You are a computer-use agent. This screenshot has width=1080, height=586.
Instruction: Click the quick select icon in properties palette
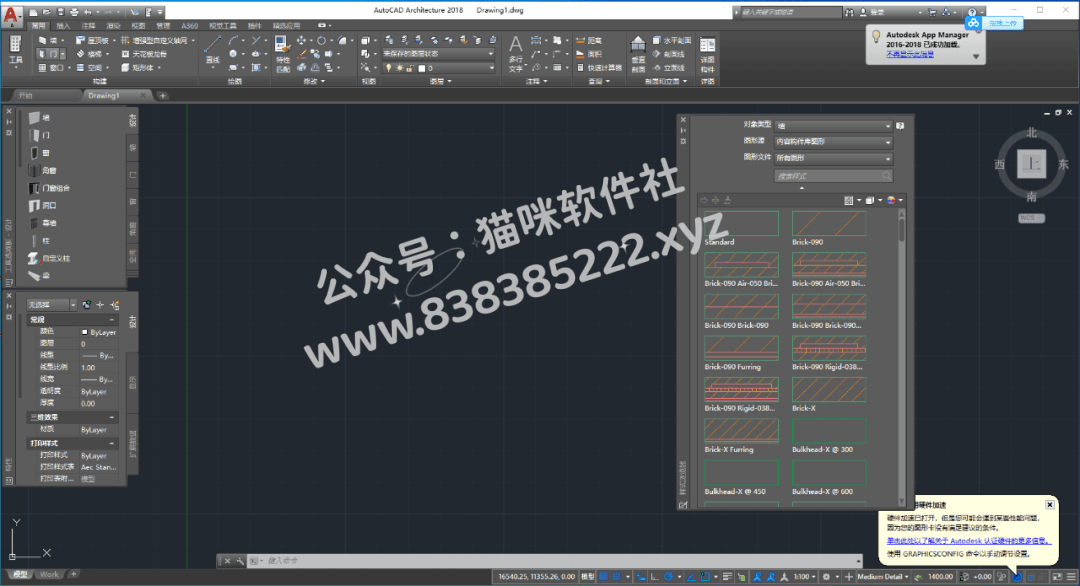(114, 304)
